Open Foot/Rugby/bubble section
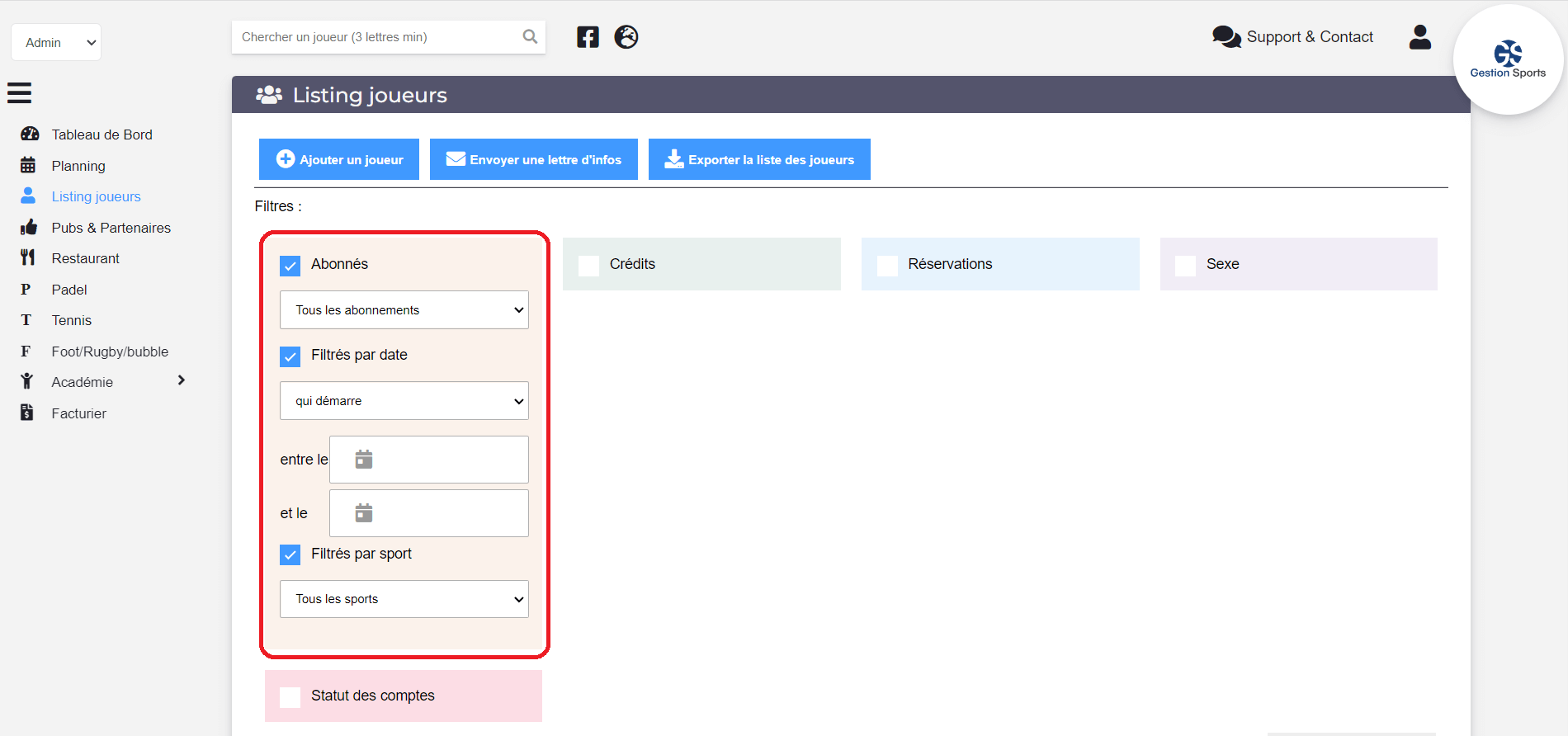The width and height of the screenshot is (1568, 736). tap(110, 351)
